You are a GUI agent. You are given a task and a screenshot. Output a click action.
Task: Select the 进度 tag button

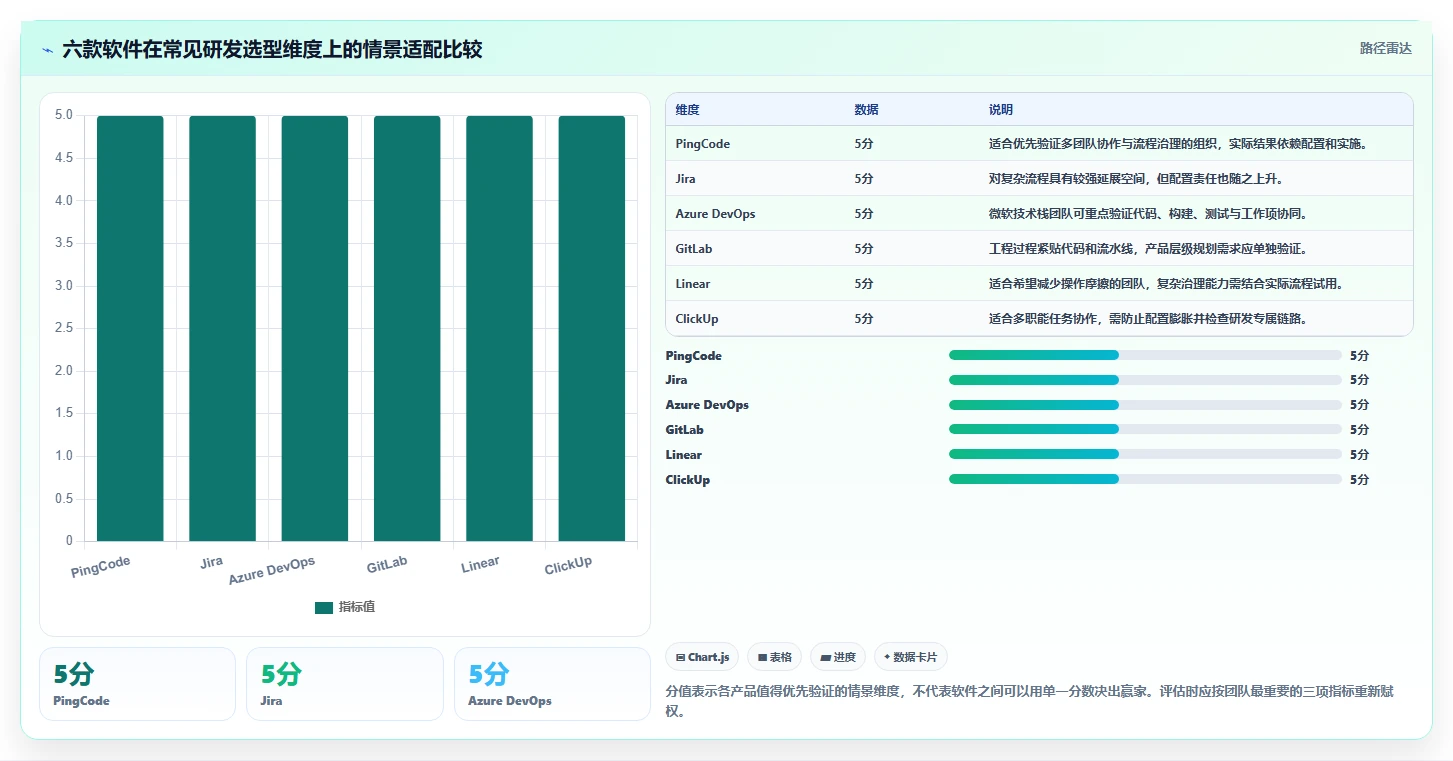838,657
